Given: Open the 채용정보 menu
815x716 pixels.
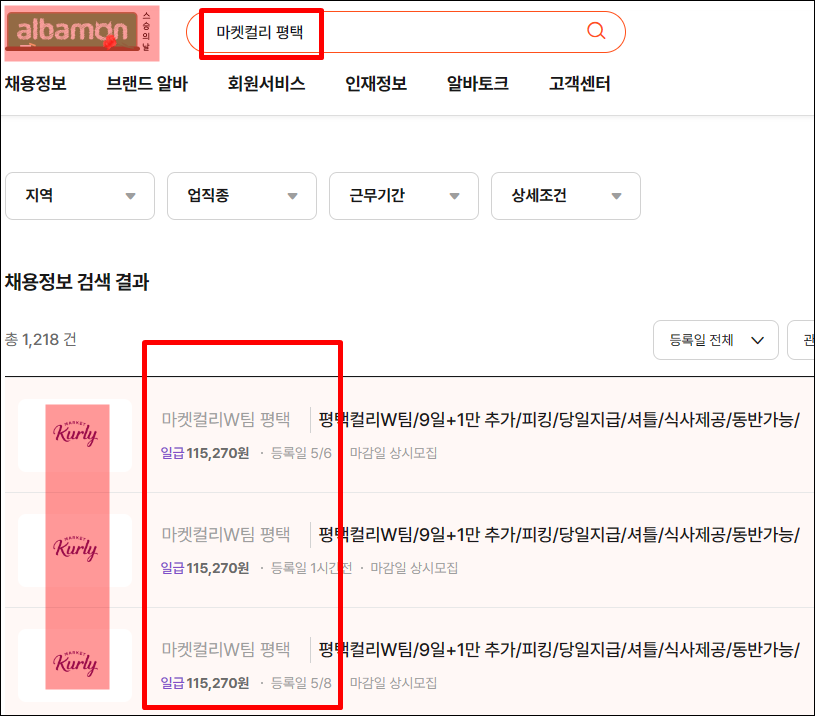Looking at the screenshot, I should 36,84.
